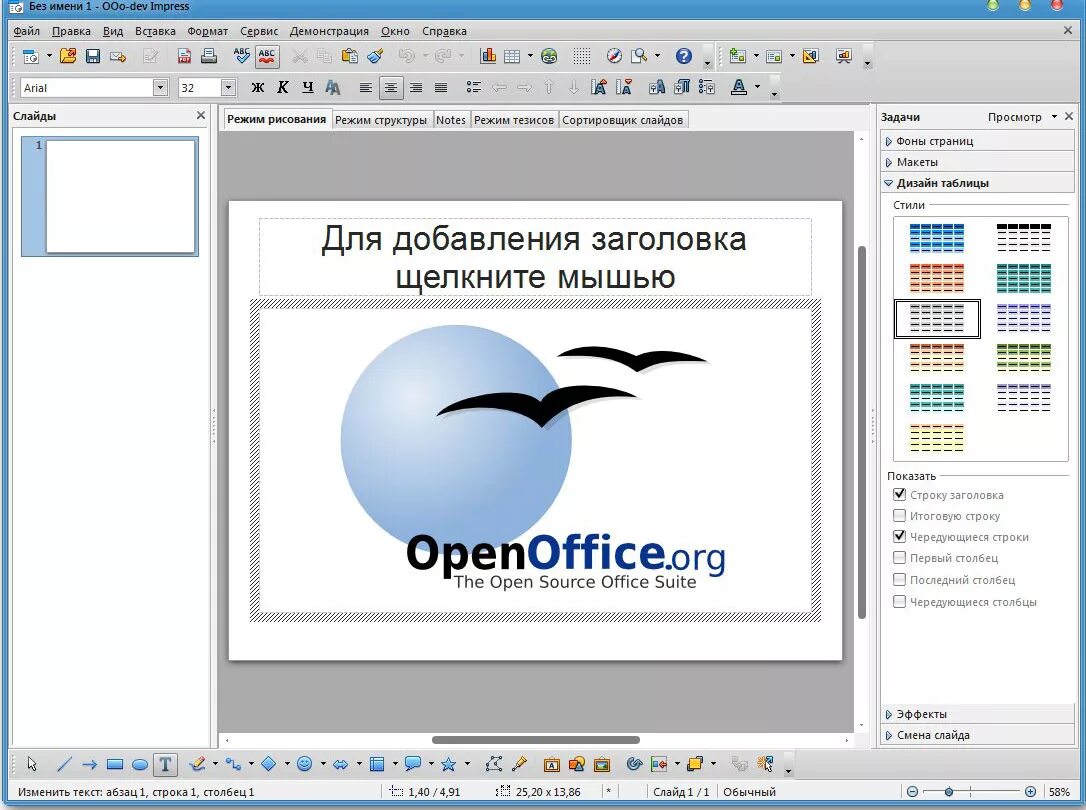
Task: Justify the text alignment
Action: tap(440, 87)
